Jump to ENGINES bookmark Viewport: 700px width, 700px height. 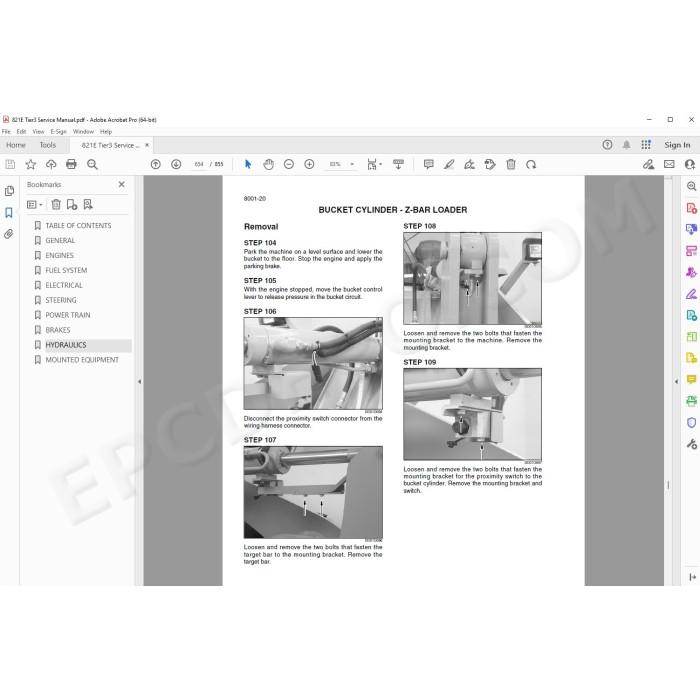[x=59, y=255]
